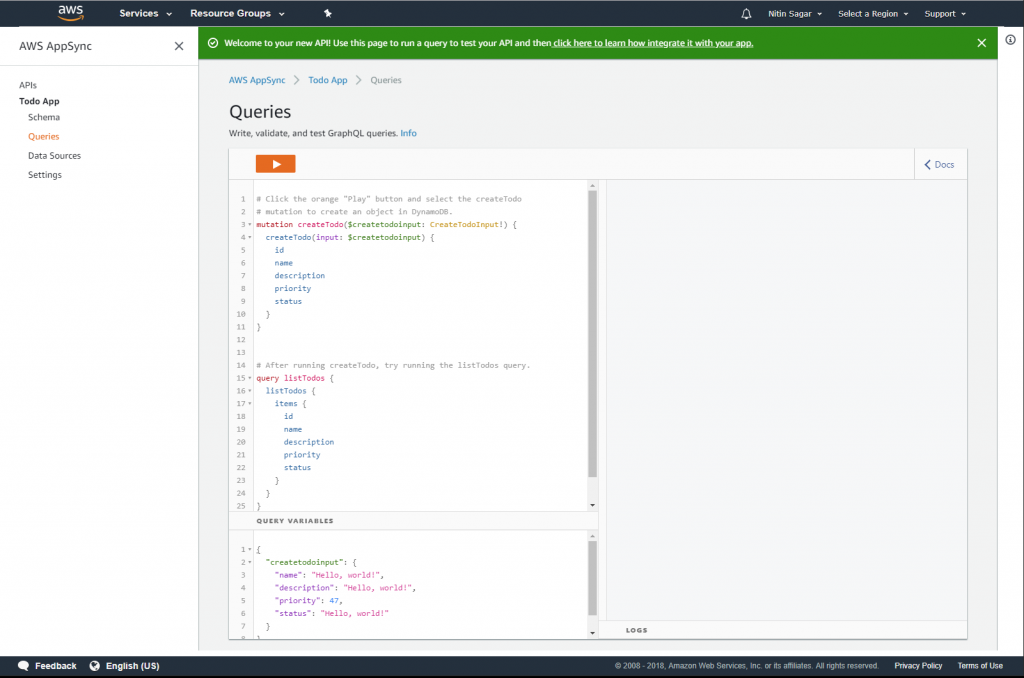The image size is (1024, 678).
Task: Open the Select a Region dropdown
Action: click(x=873, y=14)
